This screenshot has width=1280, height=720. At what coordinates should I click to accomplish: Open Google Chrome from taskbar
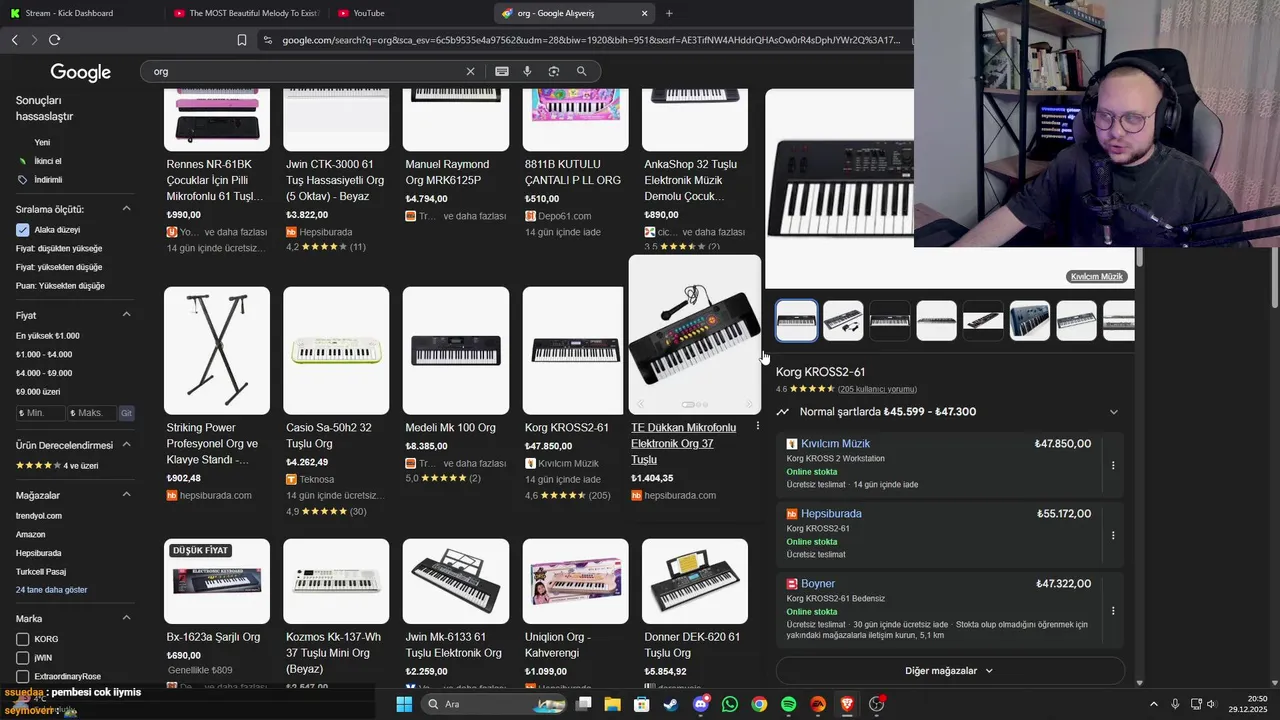point(759,704)
